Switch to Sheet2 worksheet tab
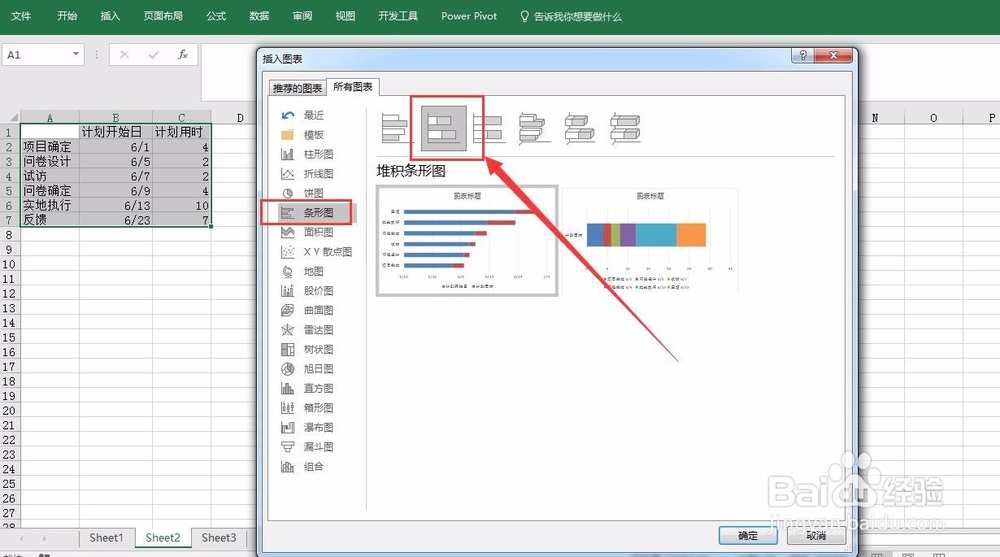 click(x=163, y=538)
